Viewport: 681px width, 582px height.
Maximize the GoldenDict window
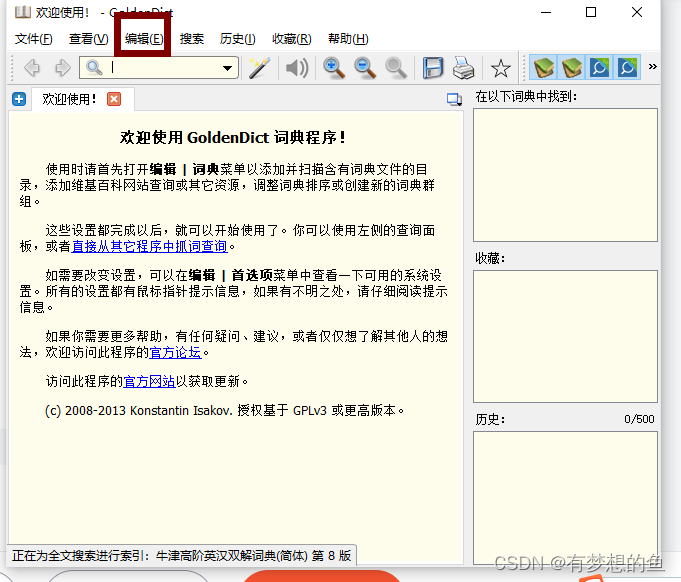click(x=591, y=12)
